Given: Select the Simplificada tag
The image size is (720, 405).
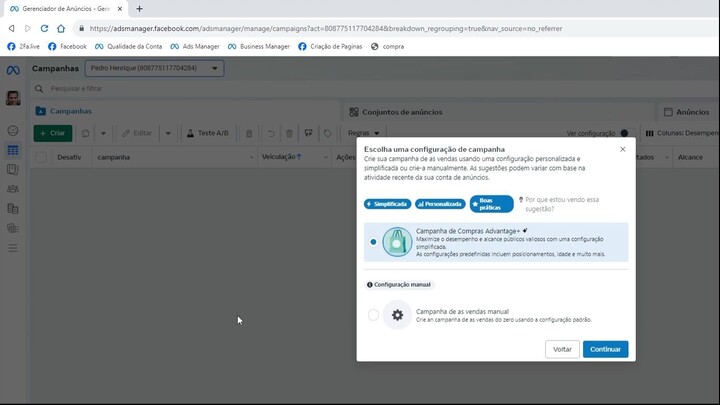Looking at the screenshot, I should coord(388,204).
